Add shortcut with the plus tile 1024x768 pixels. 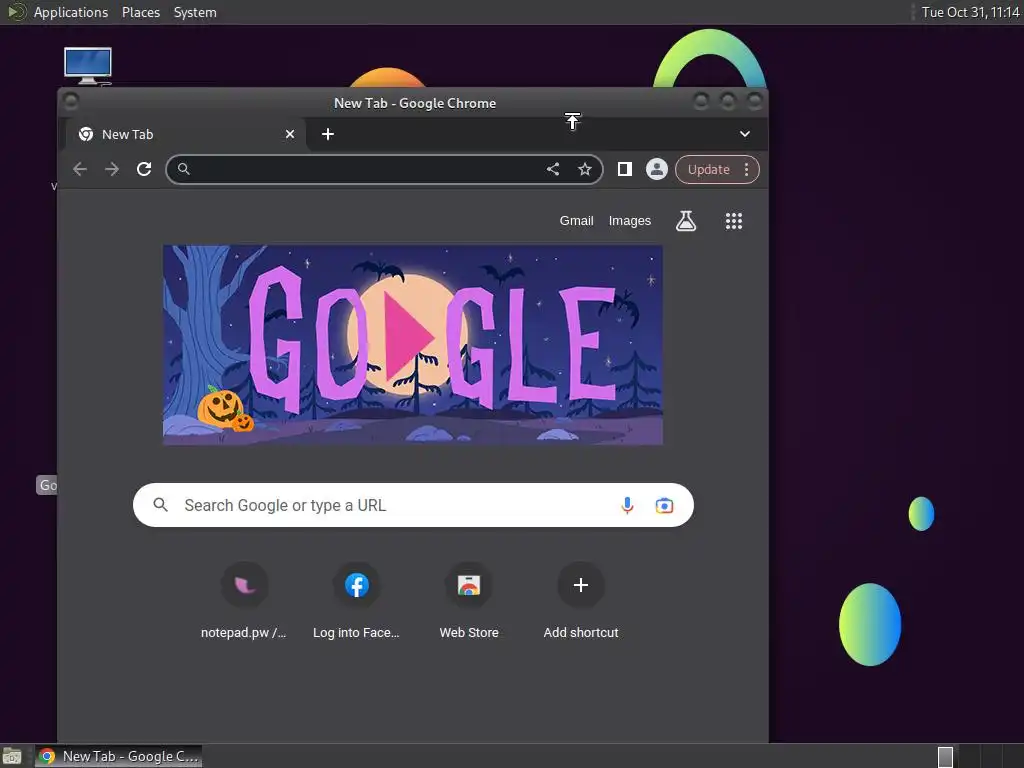[581, 601]
